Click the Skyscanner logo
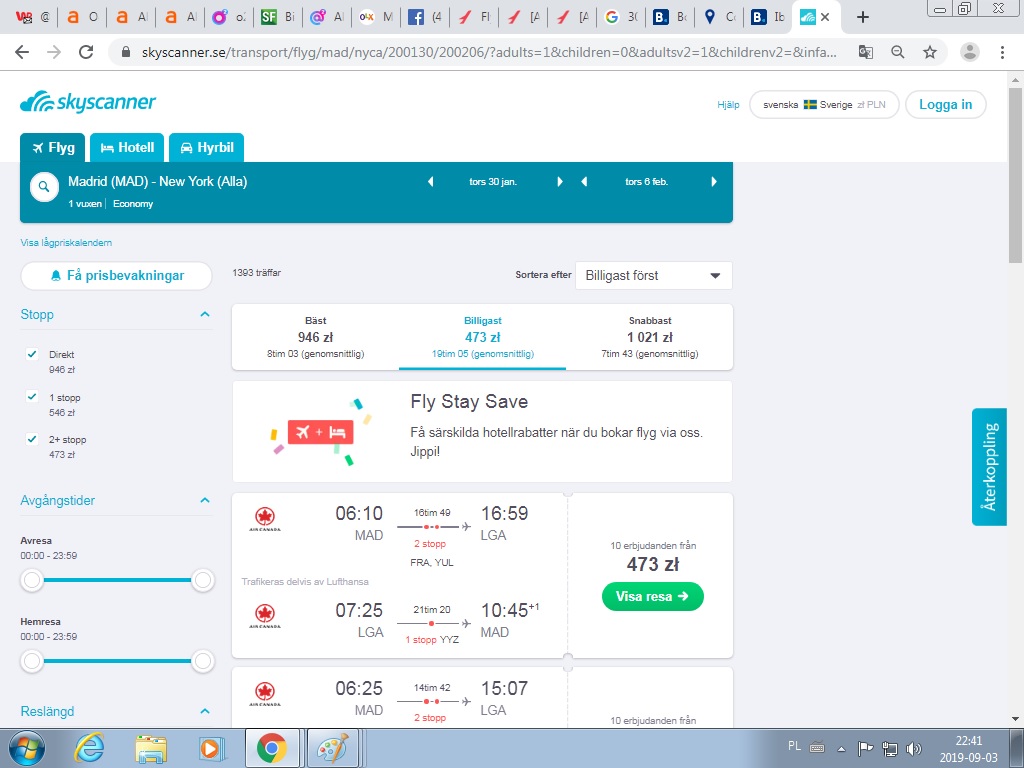 tap(88, 102)
